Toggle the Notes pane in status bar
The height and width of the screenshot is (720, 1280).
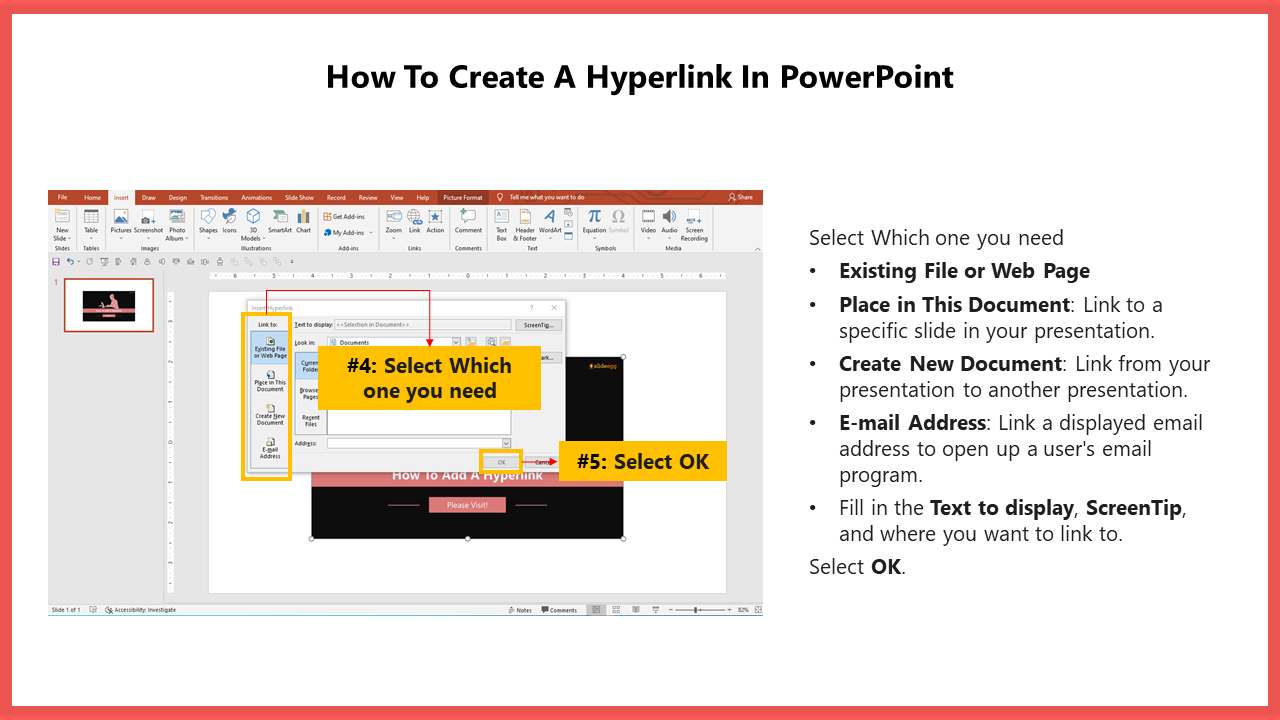521,610
